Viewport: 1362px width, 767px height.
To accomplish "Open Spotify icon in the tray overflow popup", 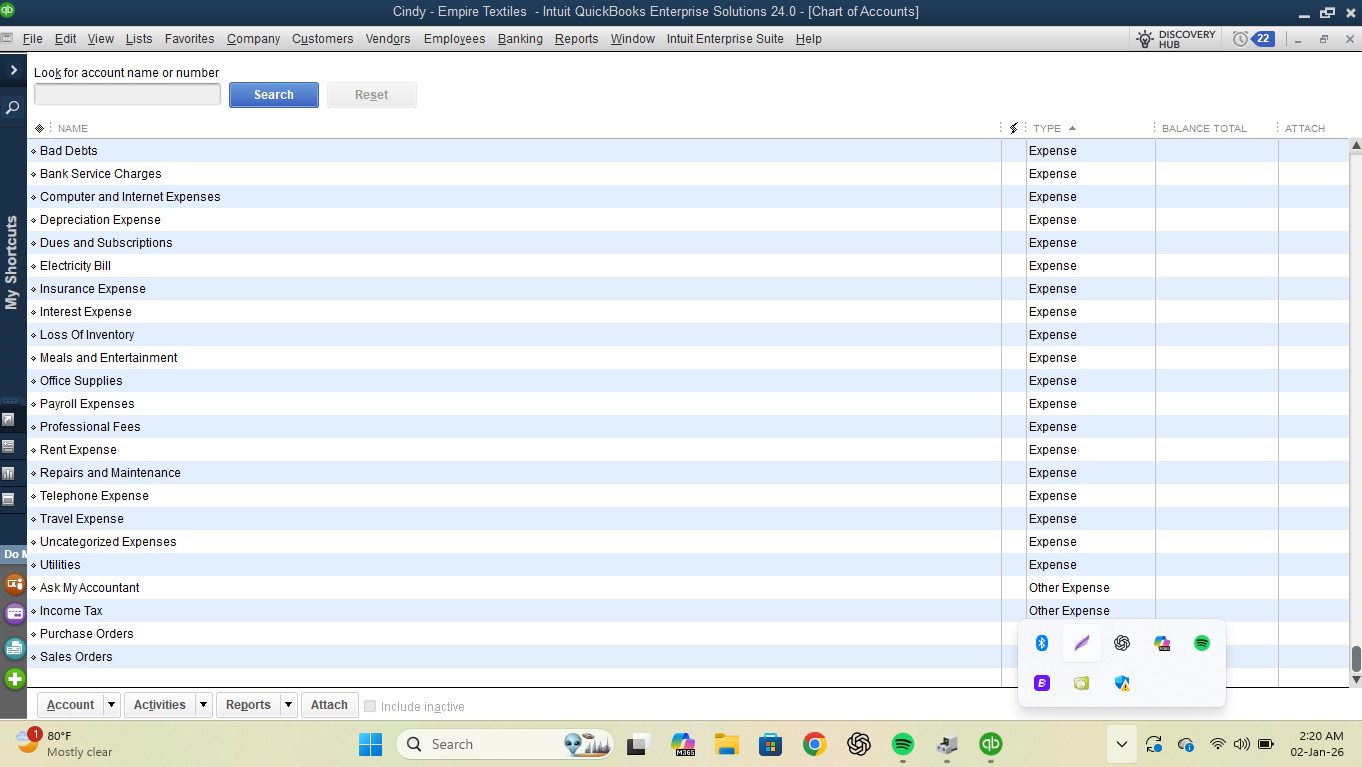I will 1202,643.
